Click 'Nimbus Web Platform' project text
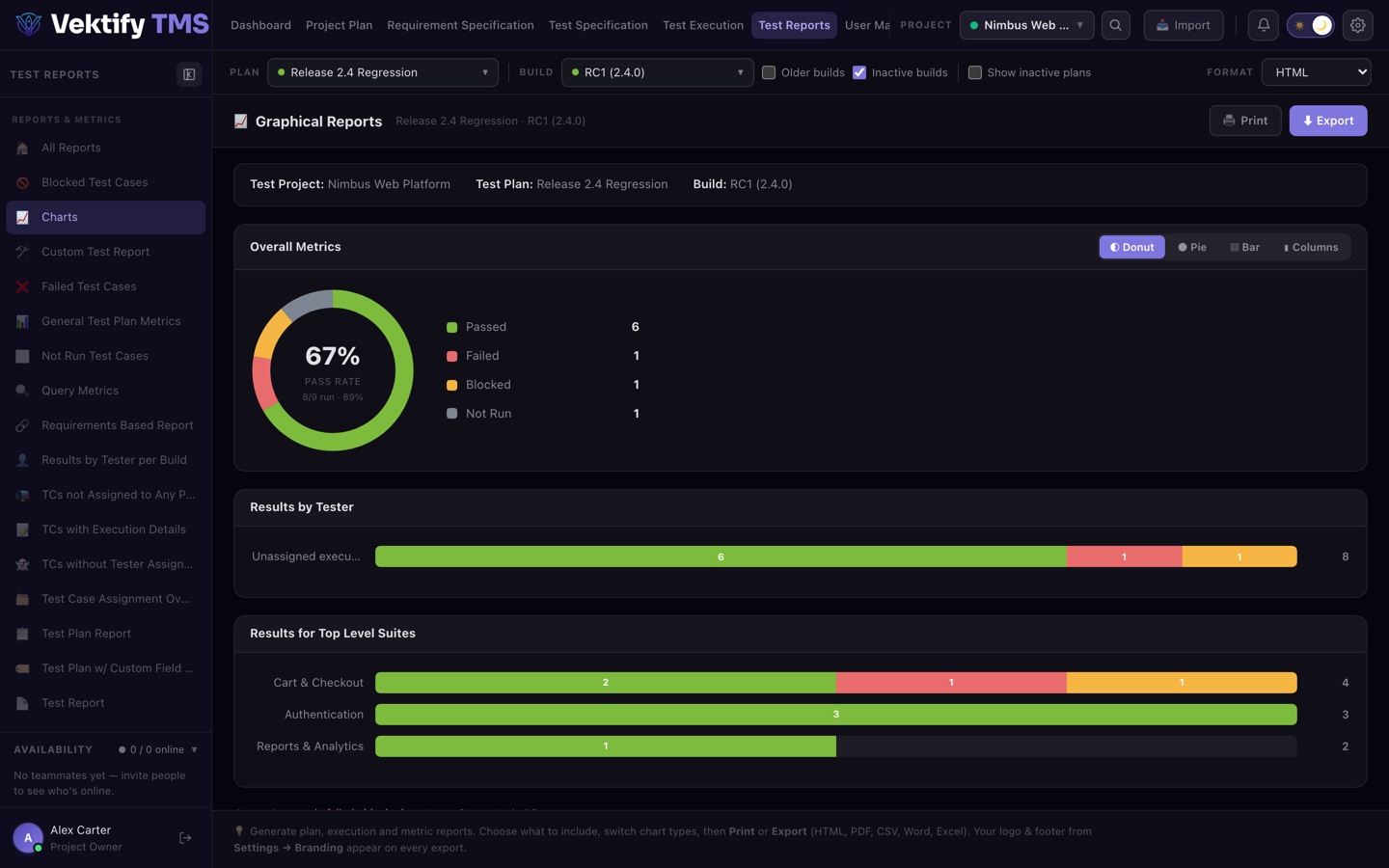 (x=389, y=184)
